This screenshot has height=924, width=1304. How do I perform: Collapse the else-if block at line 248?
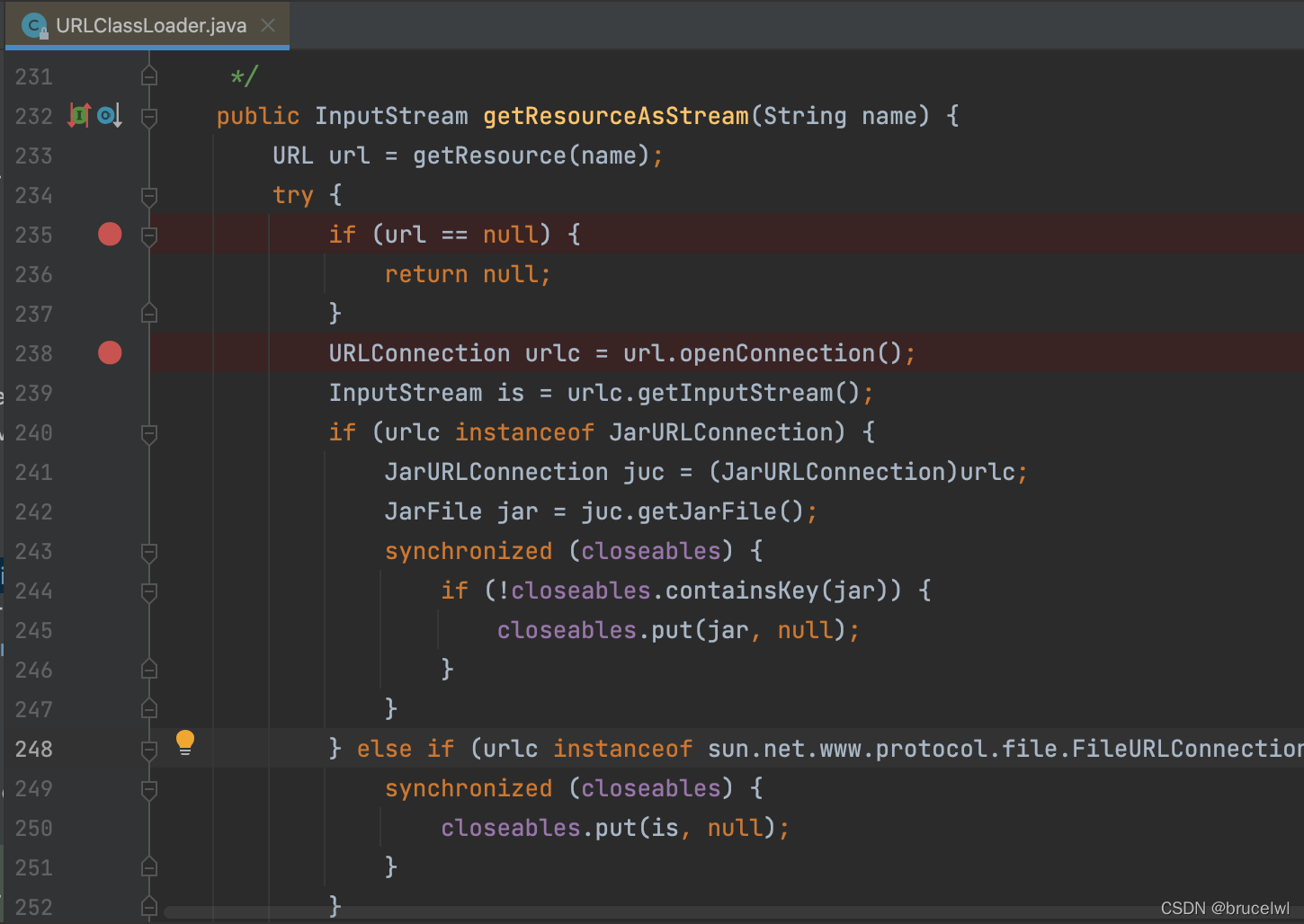(149, 750)
